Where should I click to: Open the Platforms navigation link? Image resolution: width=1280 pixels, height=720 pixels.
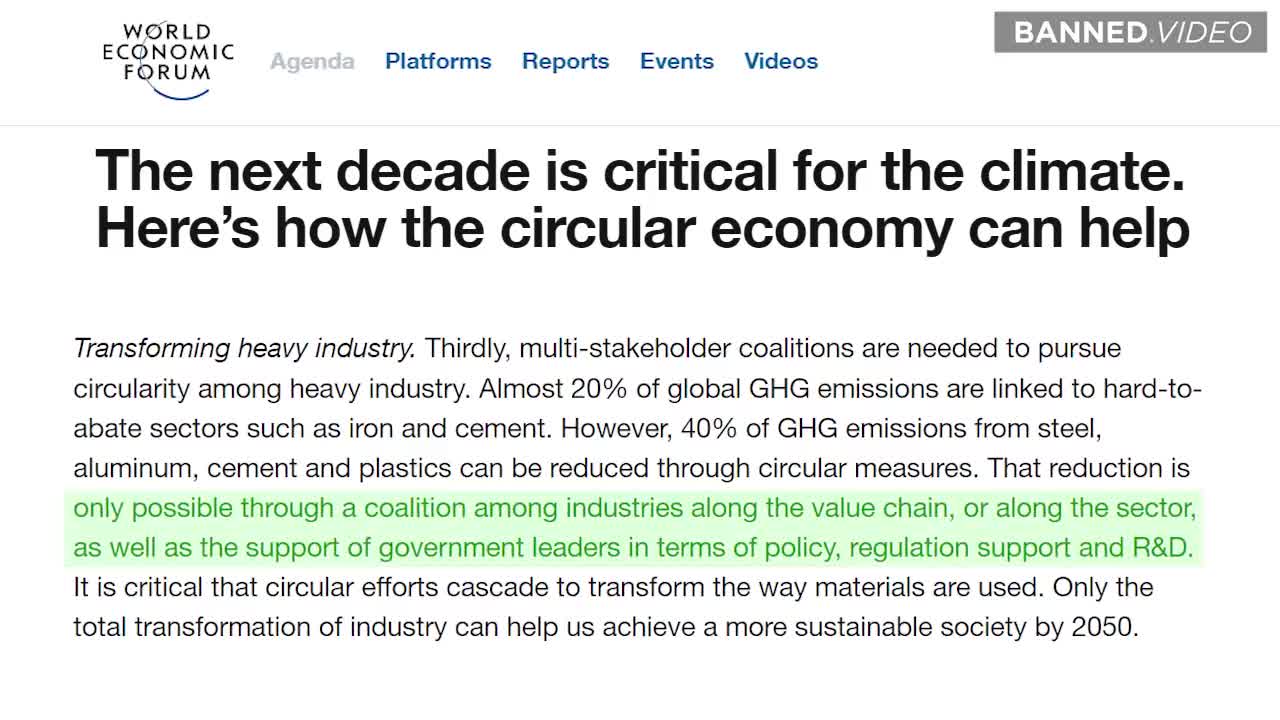point(438,61)
